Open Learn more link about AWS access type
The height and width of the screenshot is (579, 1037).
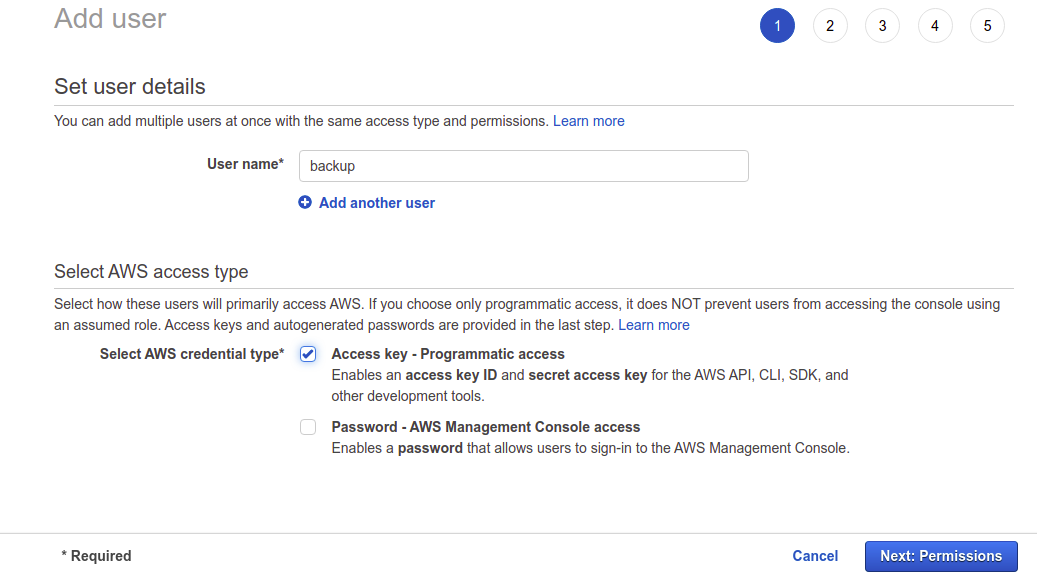654,325
